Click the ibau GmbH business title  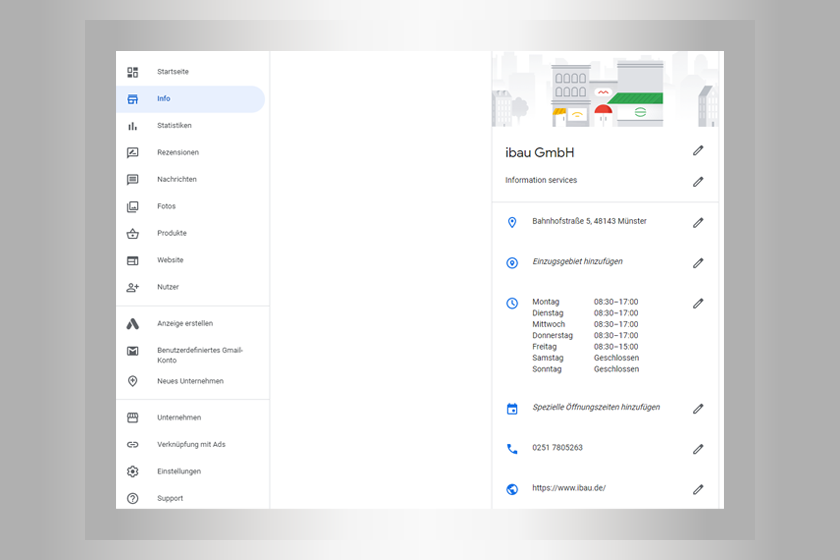539,153
